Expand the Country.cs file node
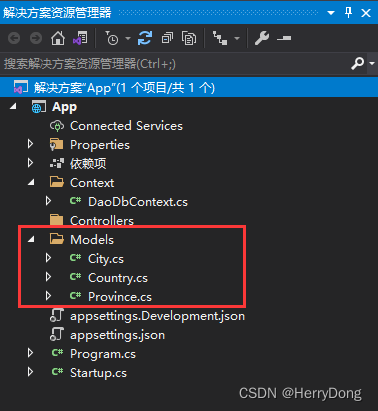The image size is (378, 411). (x=48, y=277)
